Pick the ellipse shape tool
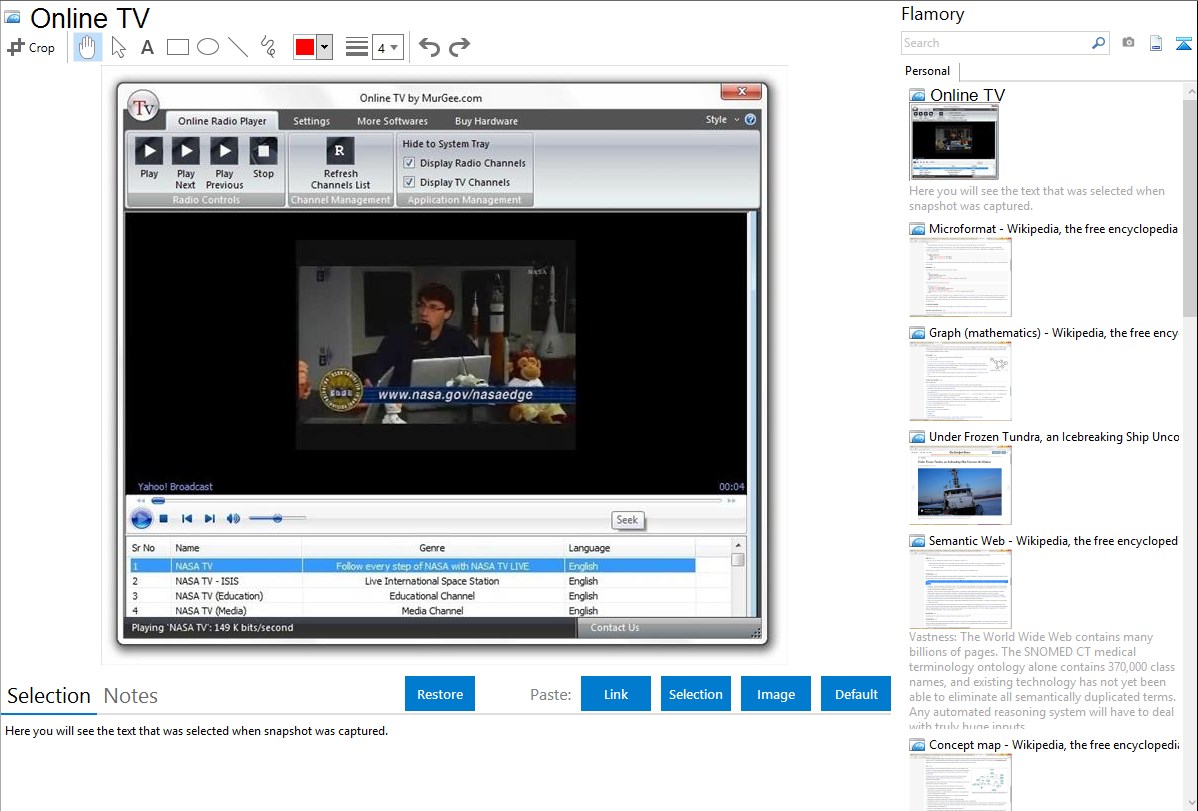The image size is (1198, 811). click(x=208, y=47)
